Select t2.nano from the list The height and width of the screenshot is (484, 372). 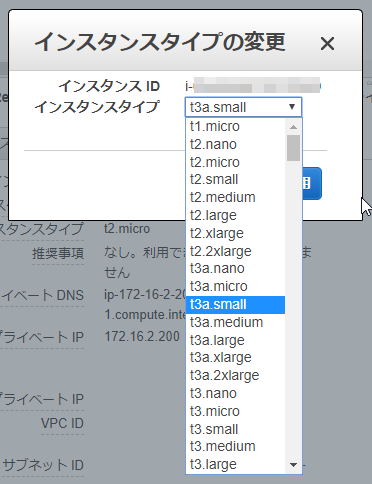pyautogui.click(x=235, y=144)
